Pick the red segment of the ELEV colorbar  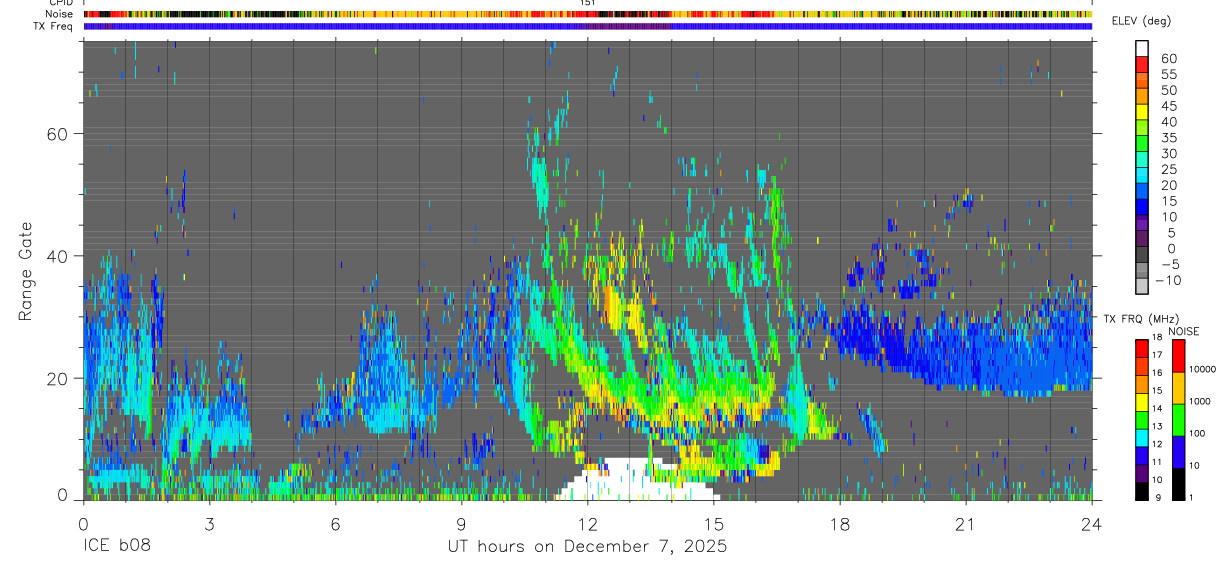[1142, 65]
